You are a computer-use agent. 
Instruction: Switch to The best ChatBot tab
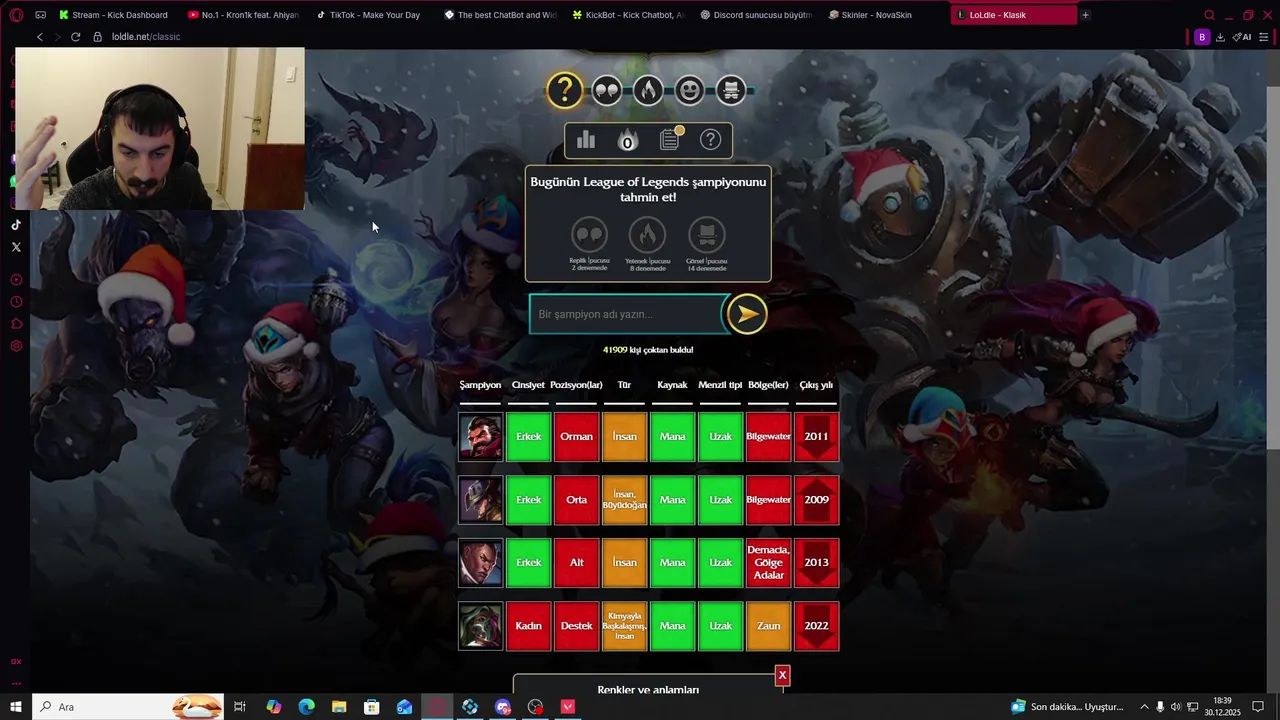[x=500, y=15]
